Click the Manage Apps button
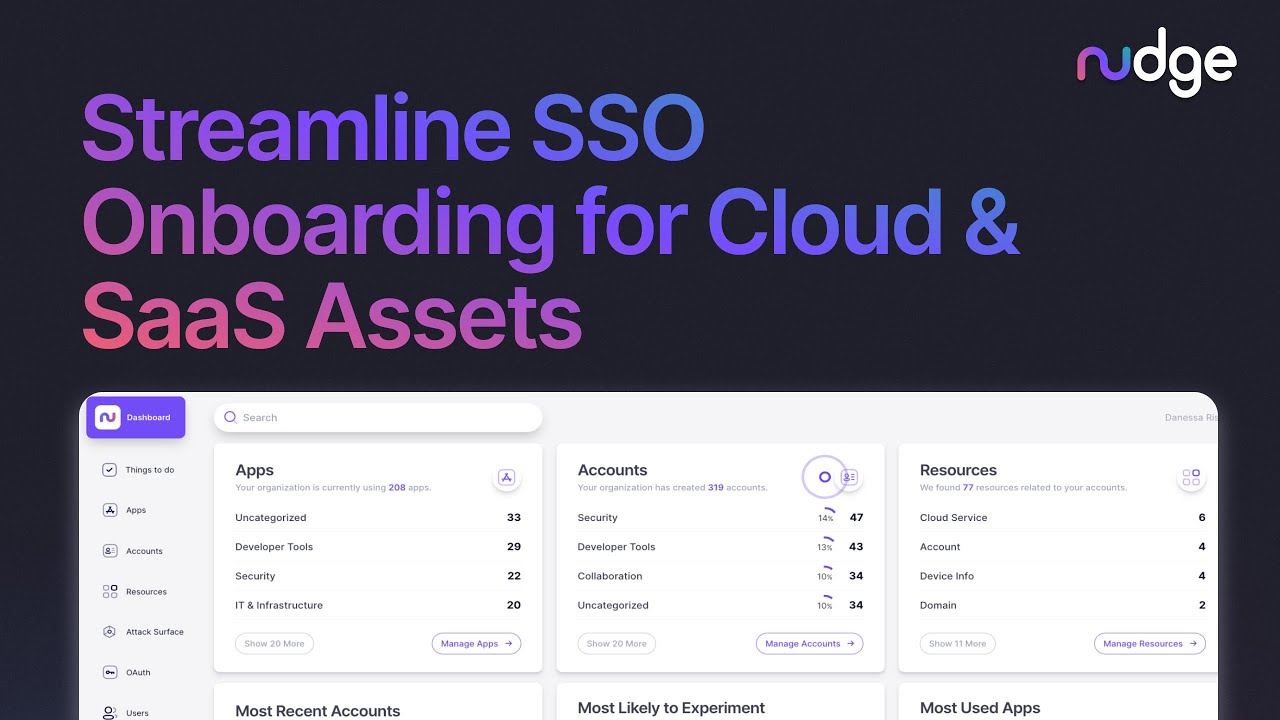Screen dimensions: 1280x720 [476, 644]
